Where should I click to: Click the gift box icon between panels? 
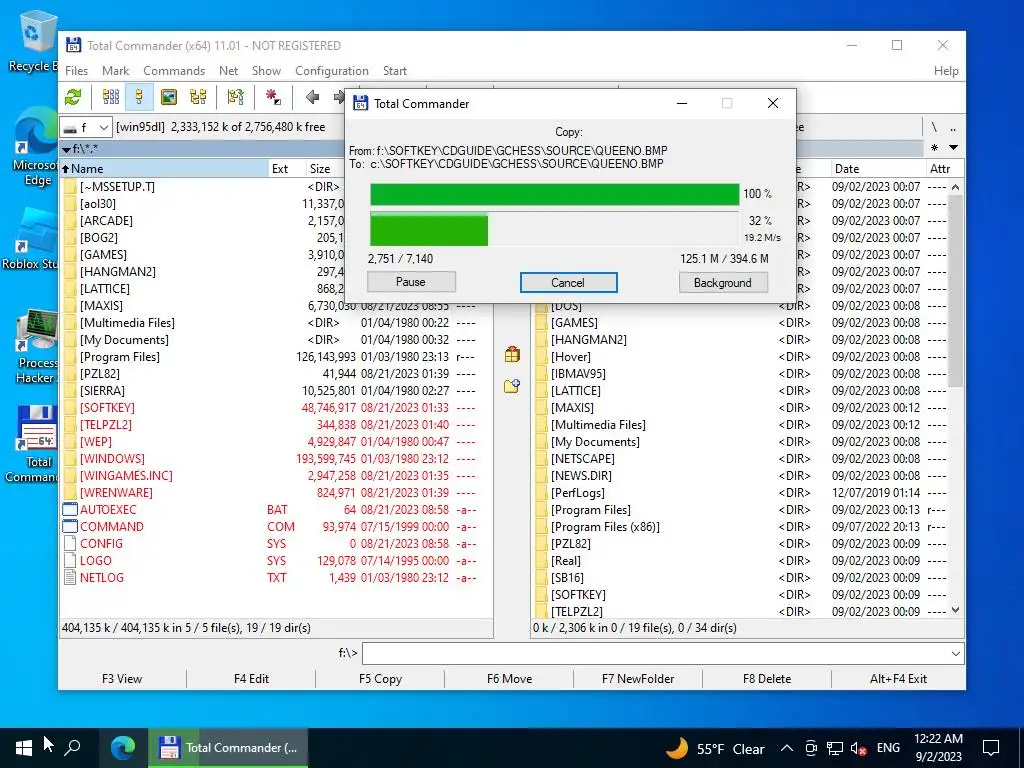(512, 355)
